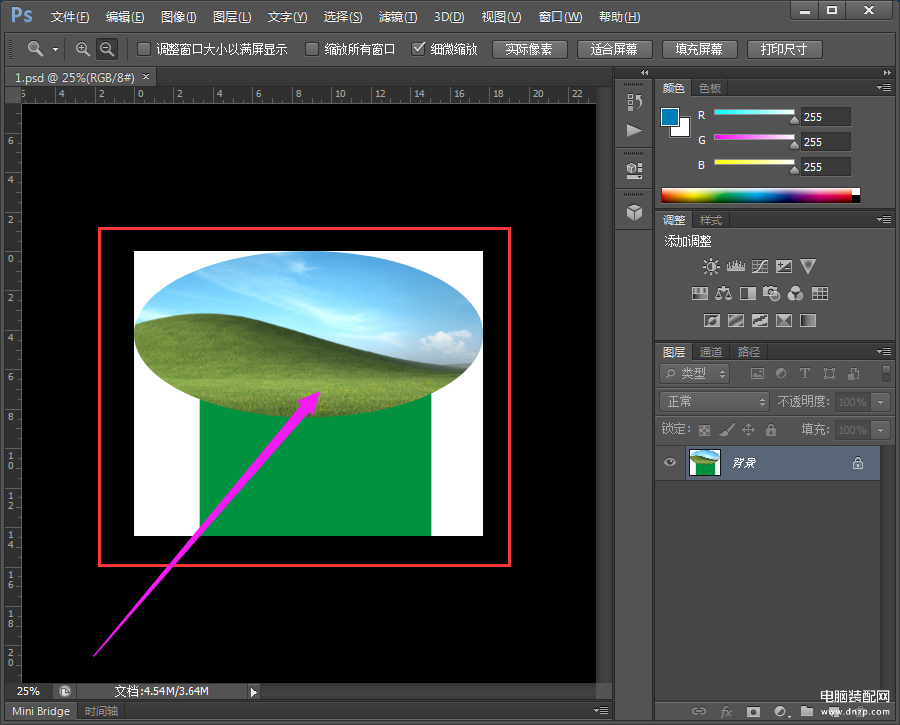Toggle smart object filter icon
The height and width of the screenshot is (725, 900).
pos(854,374)
